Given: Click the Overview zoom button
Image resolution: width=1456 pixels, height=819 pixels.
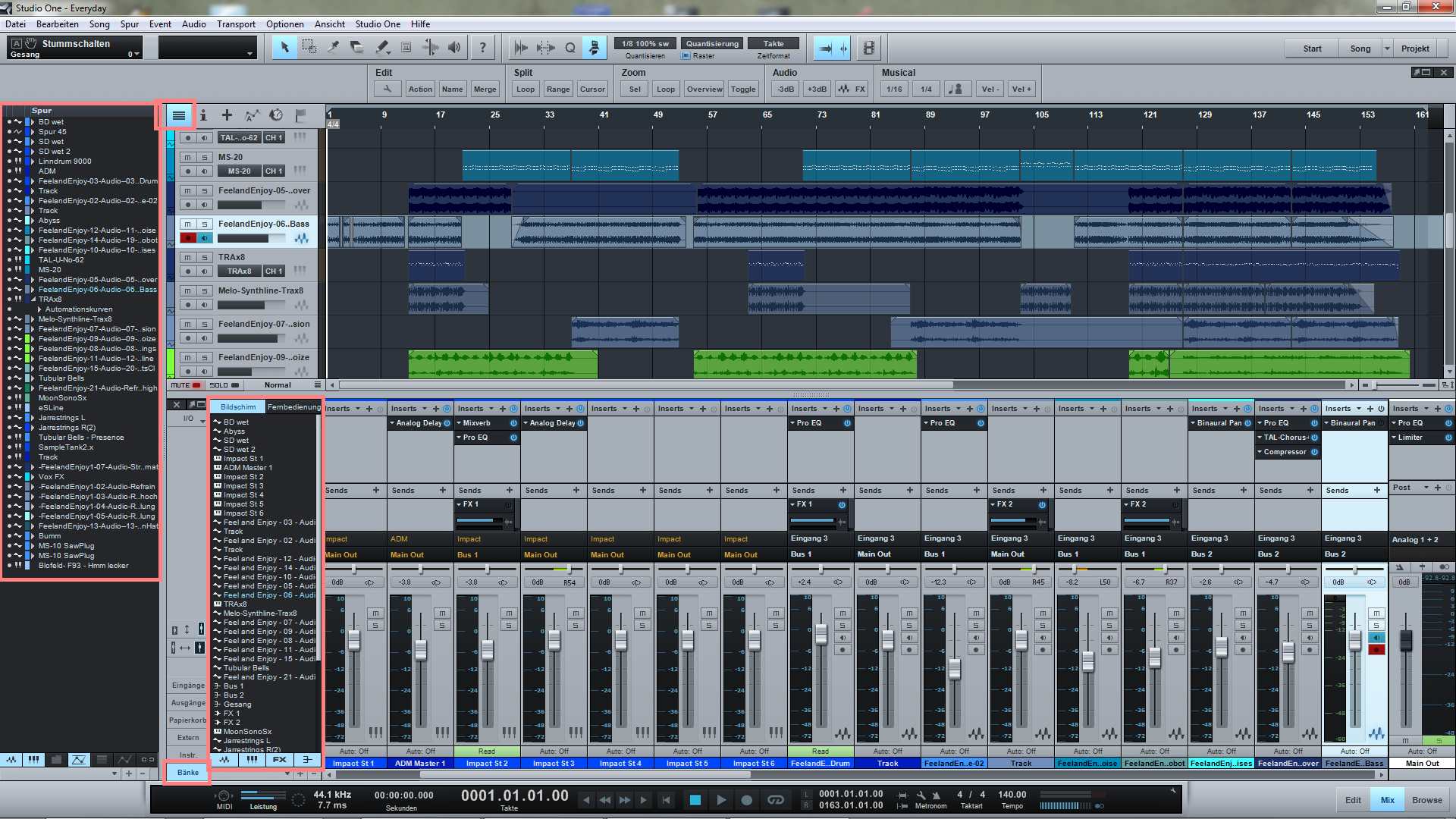Looking at the screenshot, I should click(x=704, y=89).
